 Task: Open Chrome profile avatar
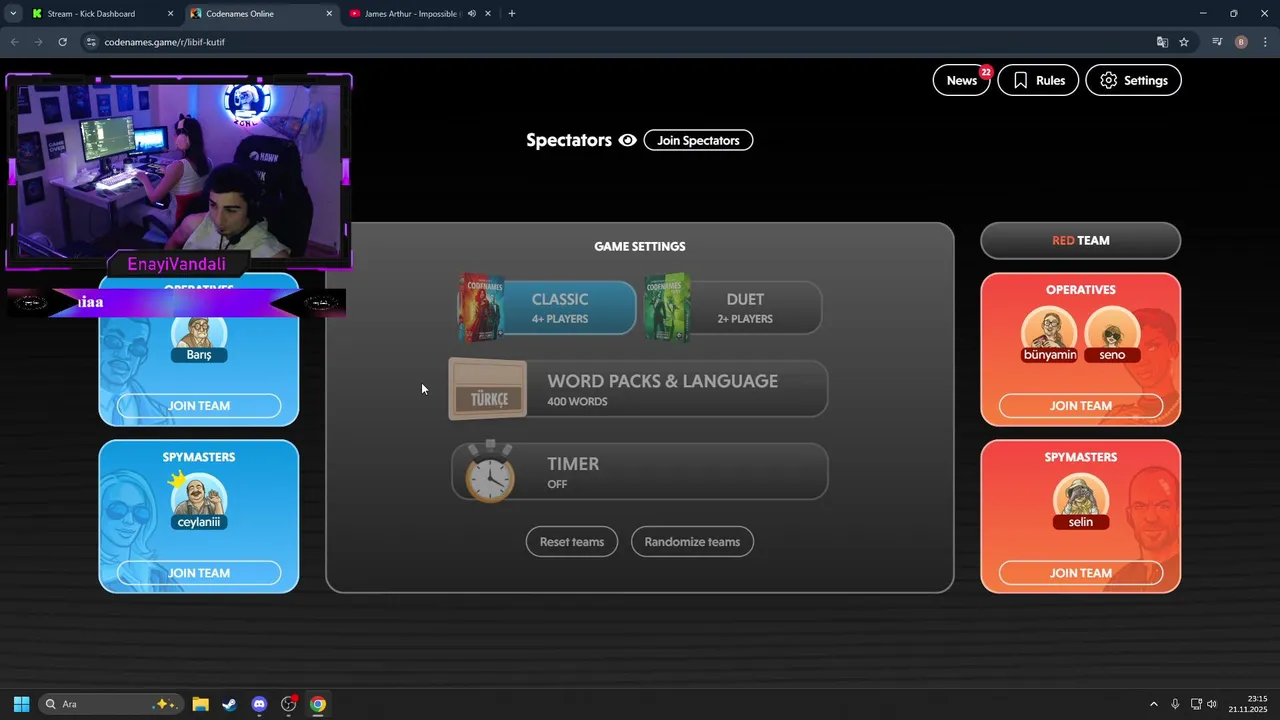click(x=1241, y=42)
